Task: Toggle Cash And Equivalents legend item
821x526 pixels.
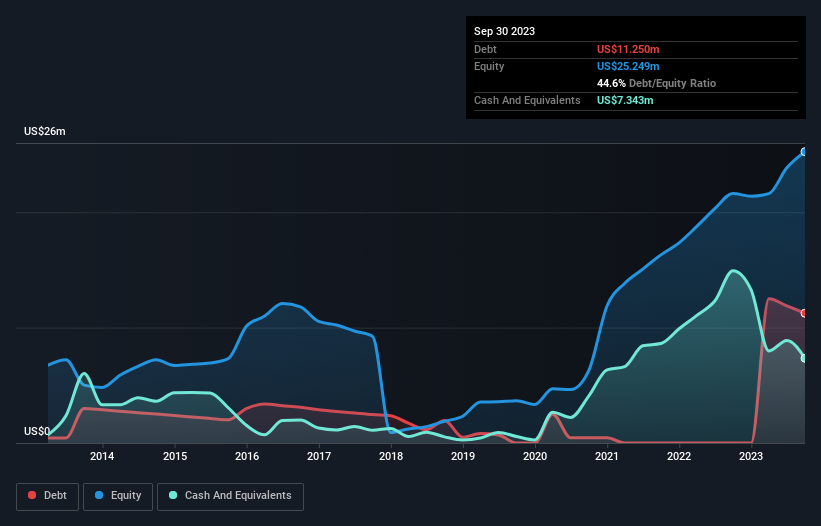Action: 230,496
